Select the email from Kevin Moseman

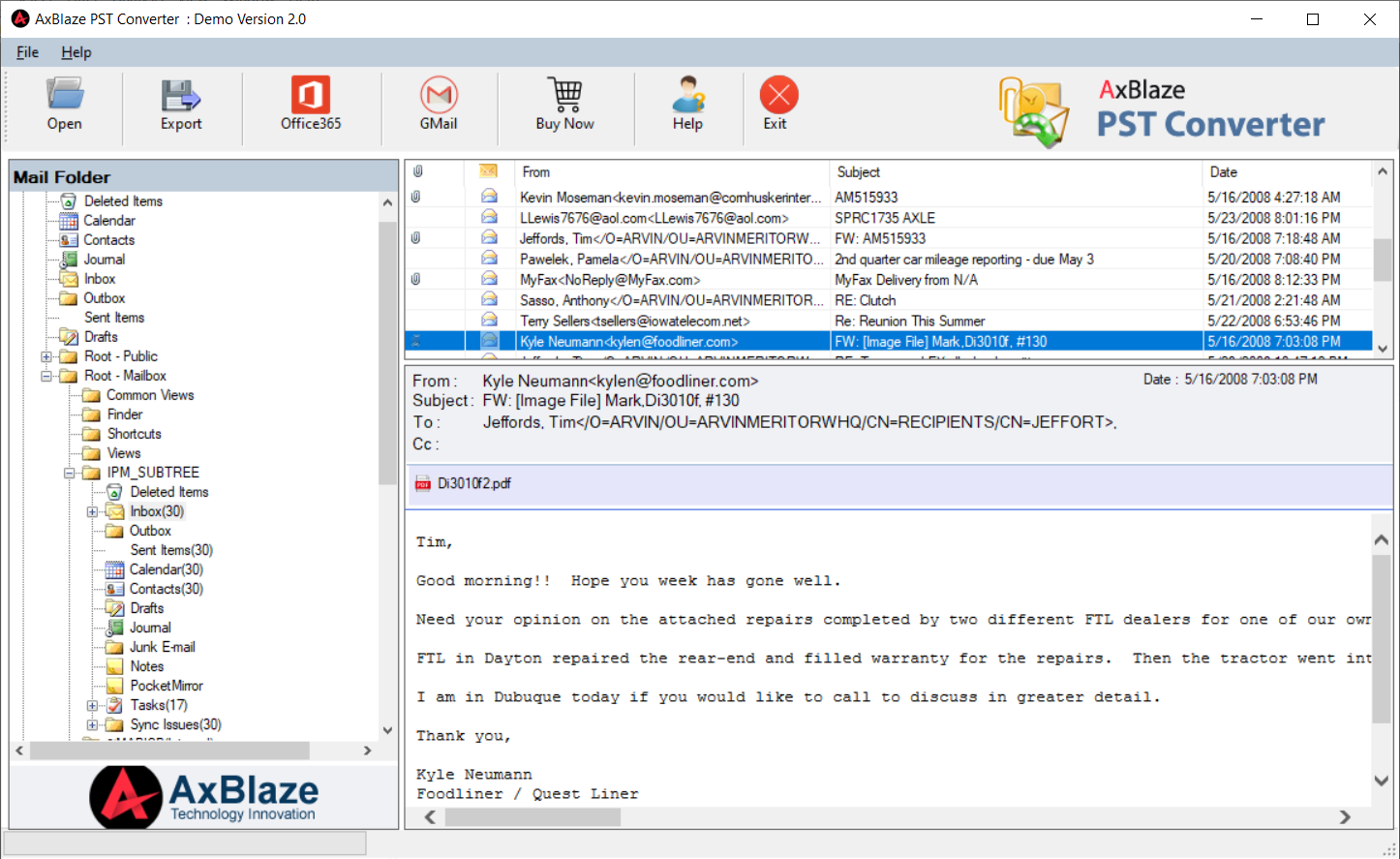pyautogui.click(x=888, y=197)
